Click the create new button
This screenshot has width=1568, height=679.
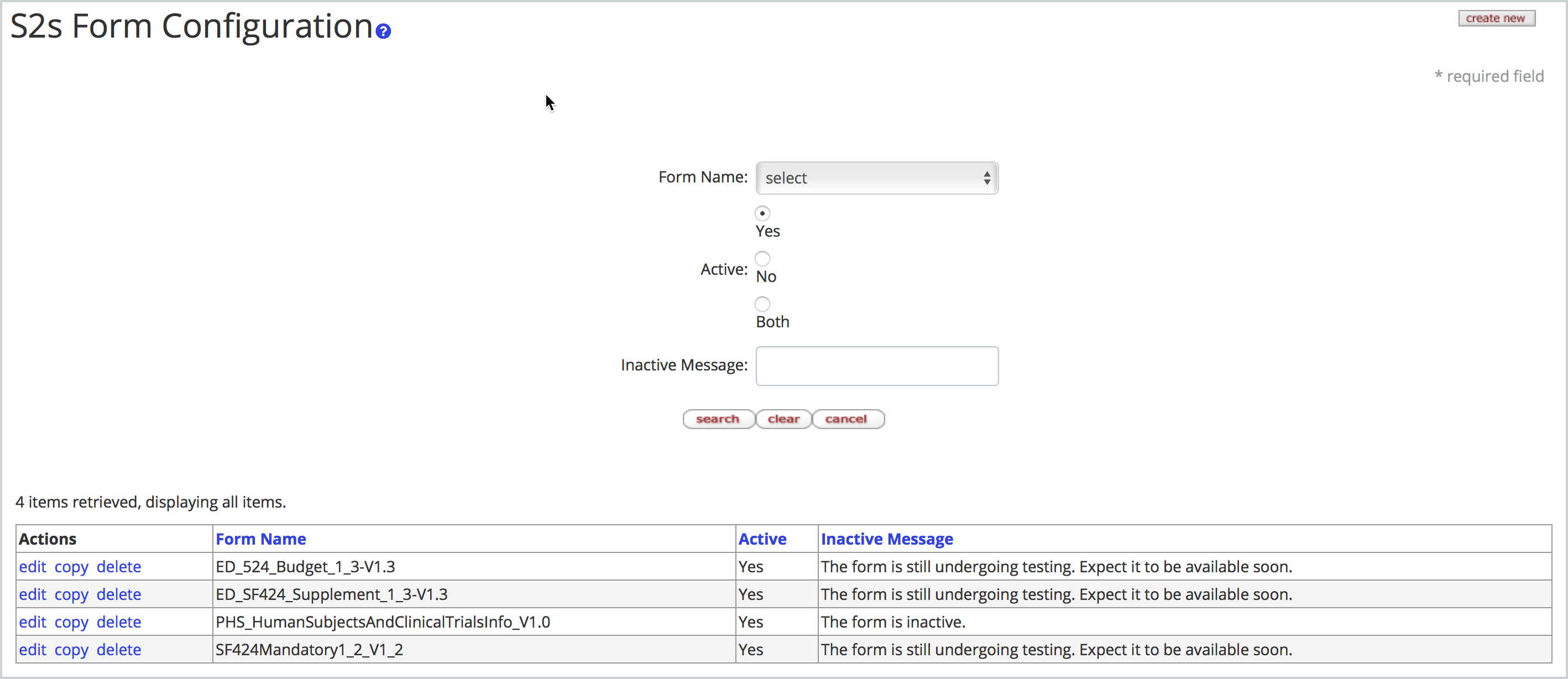tap(1496, 18)
